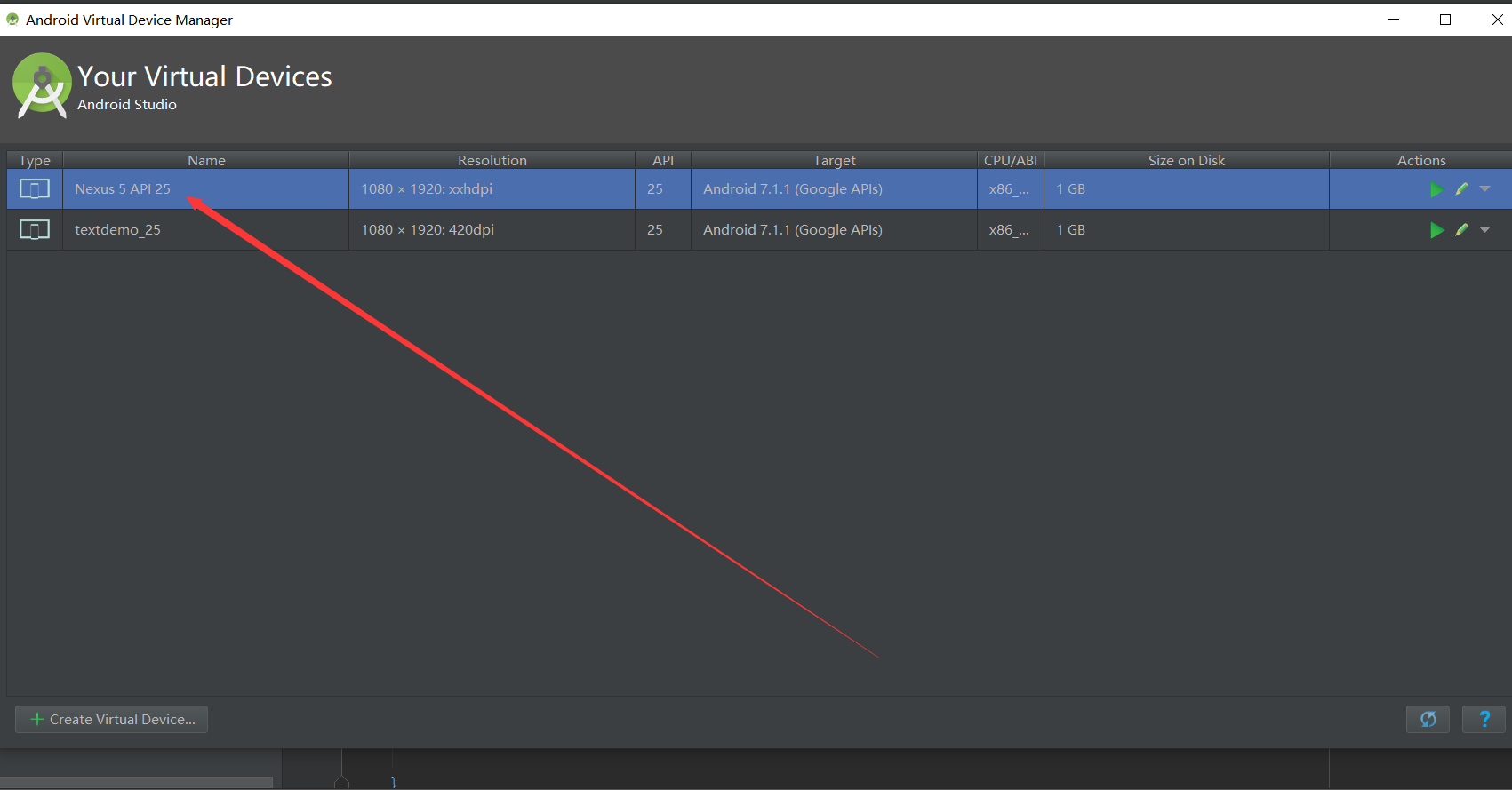Click the textdemo_25 device type icon
Image resolution: width=1512 pixels, height=790 pixels.
pos(35,230)
